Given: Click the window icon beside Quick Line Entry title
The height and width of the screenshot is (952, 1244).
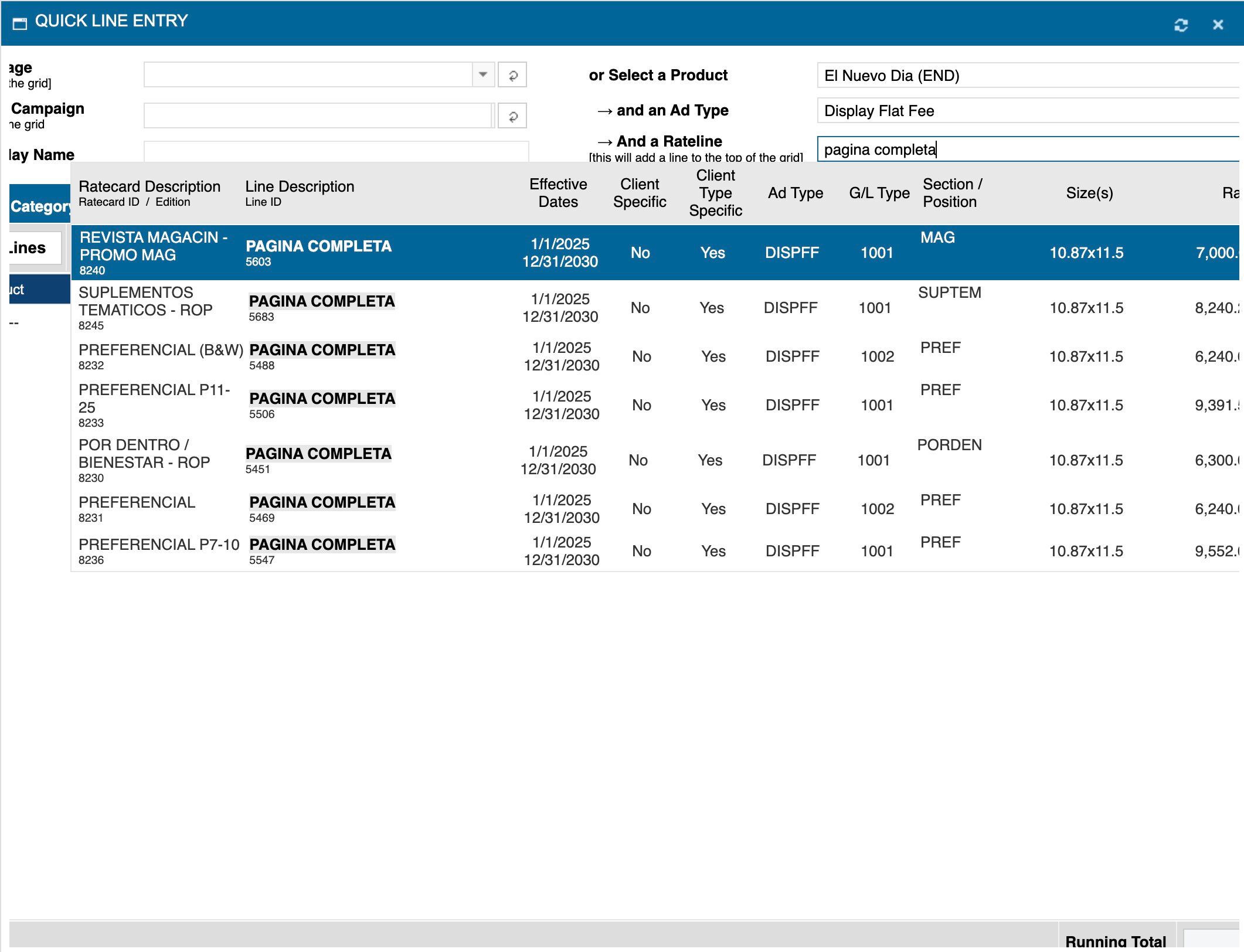Looking at the screenshot, I should [20, 23].
